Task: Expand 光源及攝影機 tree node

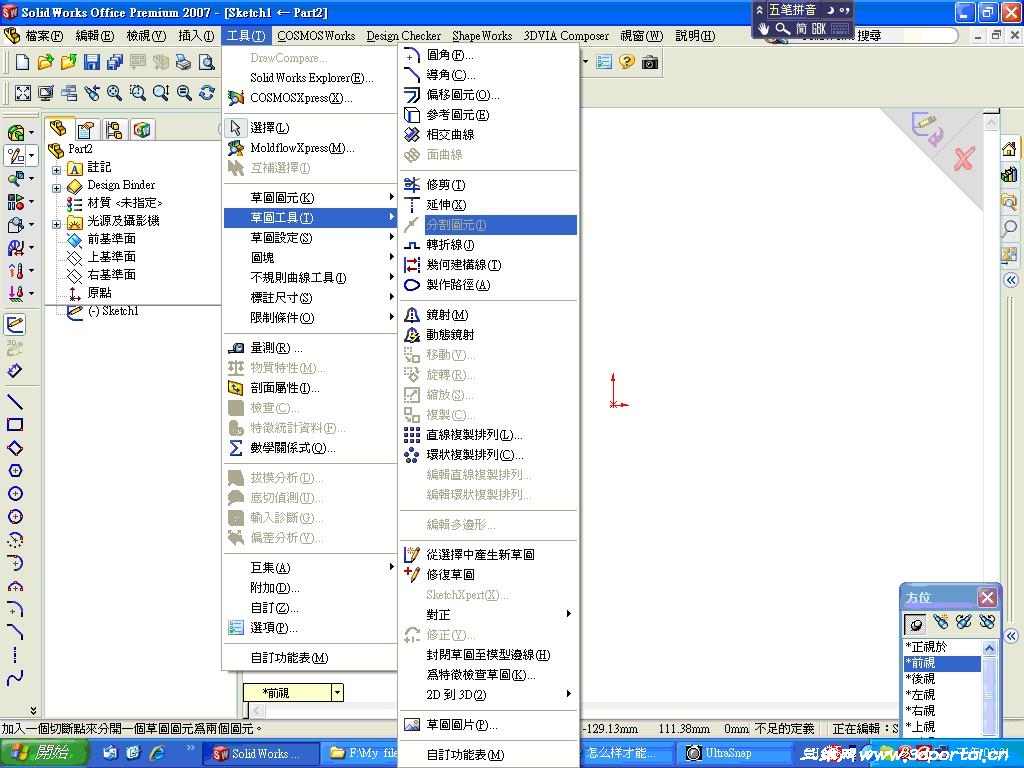Action: (57, 224)
